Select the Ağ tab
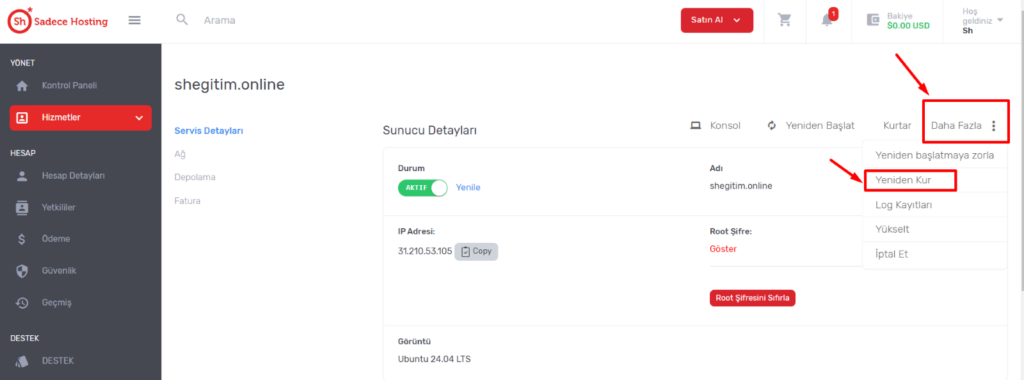Image resolution: width=1024 pixels, height=380 pixels. click(x=180, y=154)
